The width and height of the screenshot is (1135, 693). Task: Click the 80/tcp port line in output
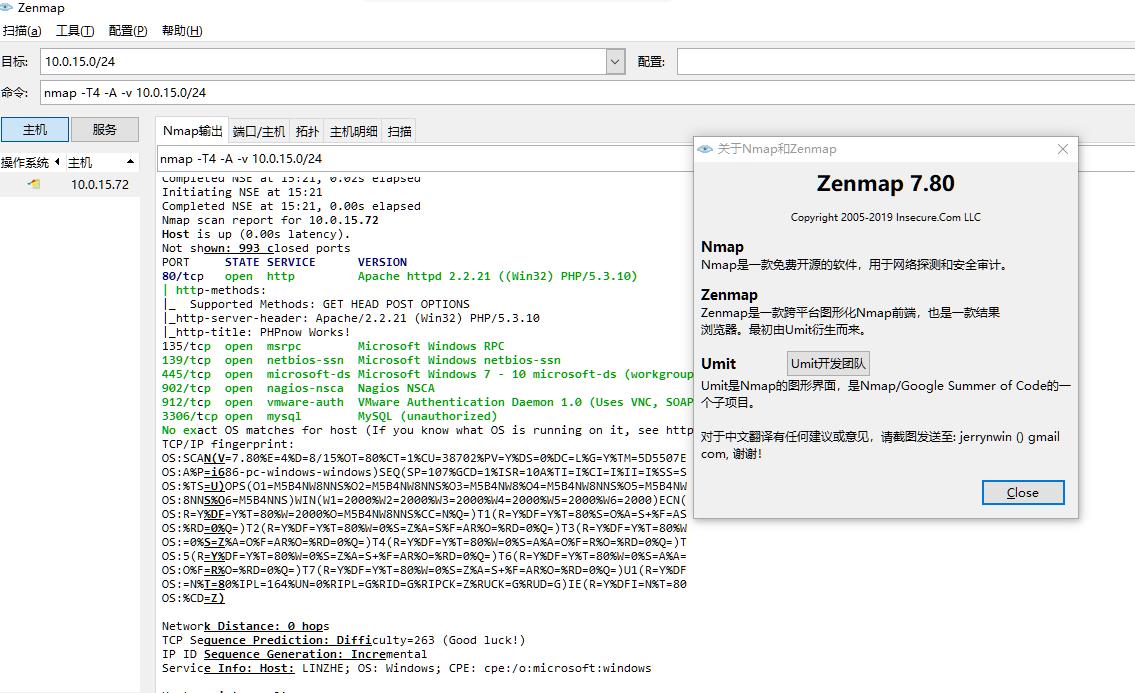click(400, 277)
